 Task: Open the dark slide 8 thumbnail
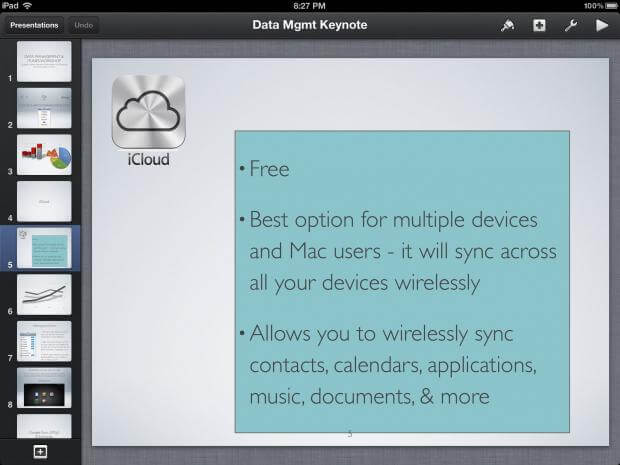tap(44, 387)
